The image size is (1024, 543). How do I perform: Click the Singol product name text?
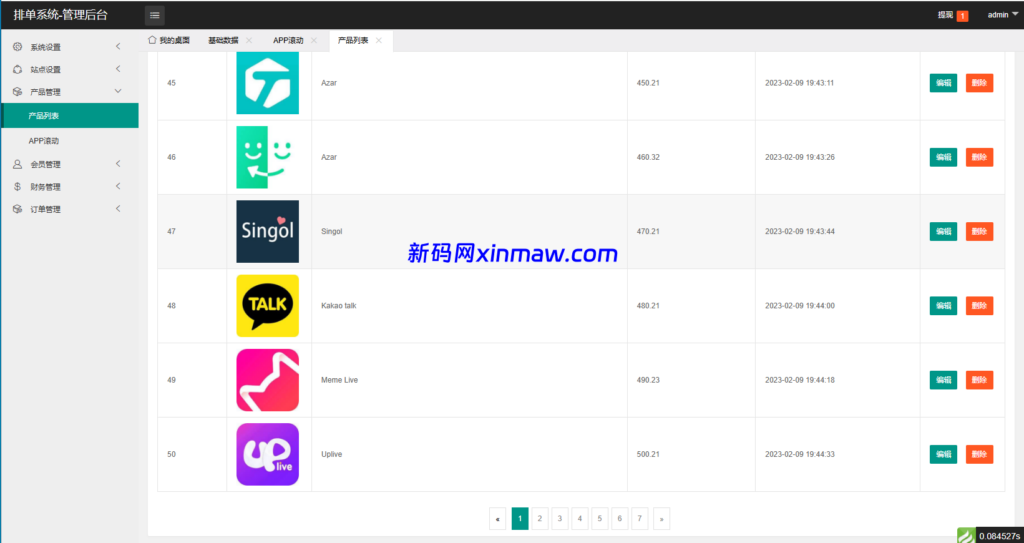point(332,231)
